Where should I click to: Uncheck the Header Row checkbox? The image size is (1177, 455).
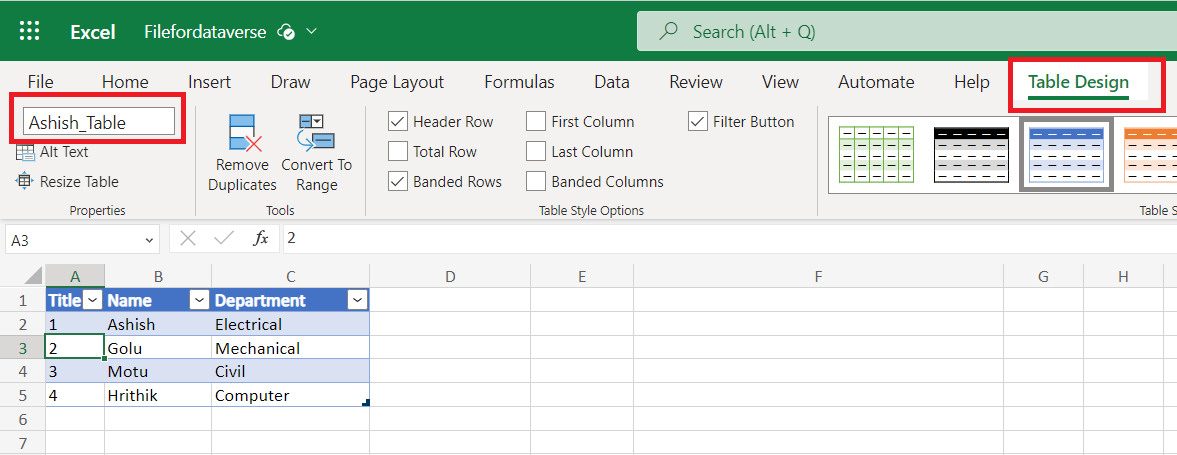397,122
